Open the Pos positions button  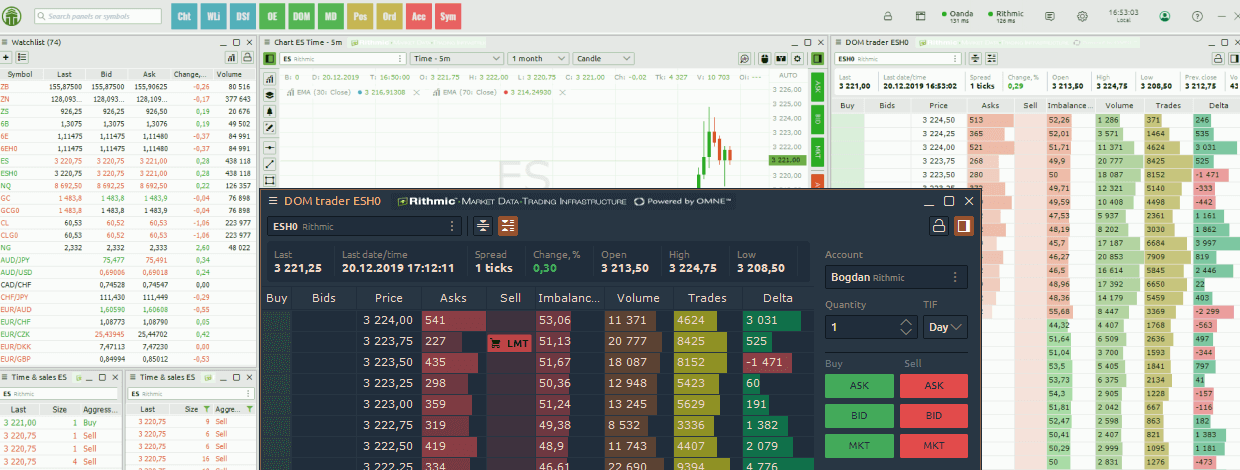coord(360,17)
